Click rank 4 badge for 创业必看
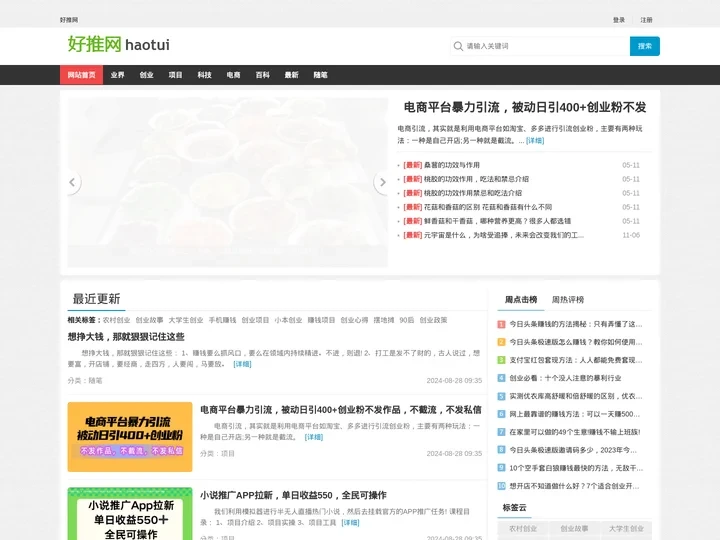The width and height of the screenshot is (720, 540). 501,378
